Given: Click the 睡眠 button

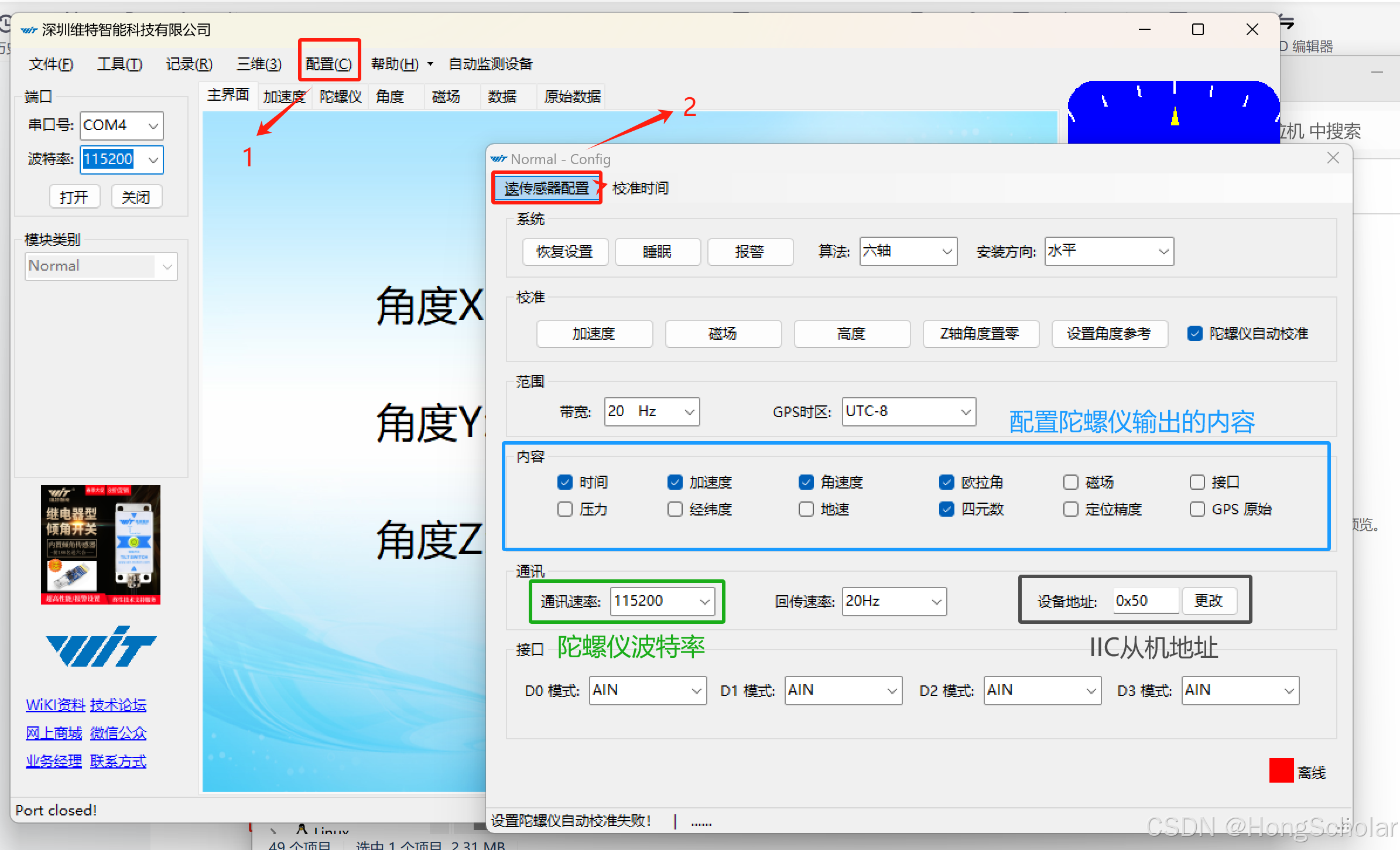Looking at the screenshot, I should click(658, 251).
